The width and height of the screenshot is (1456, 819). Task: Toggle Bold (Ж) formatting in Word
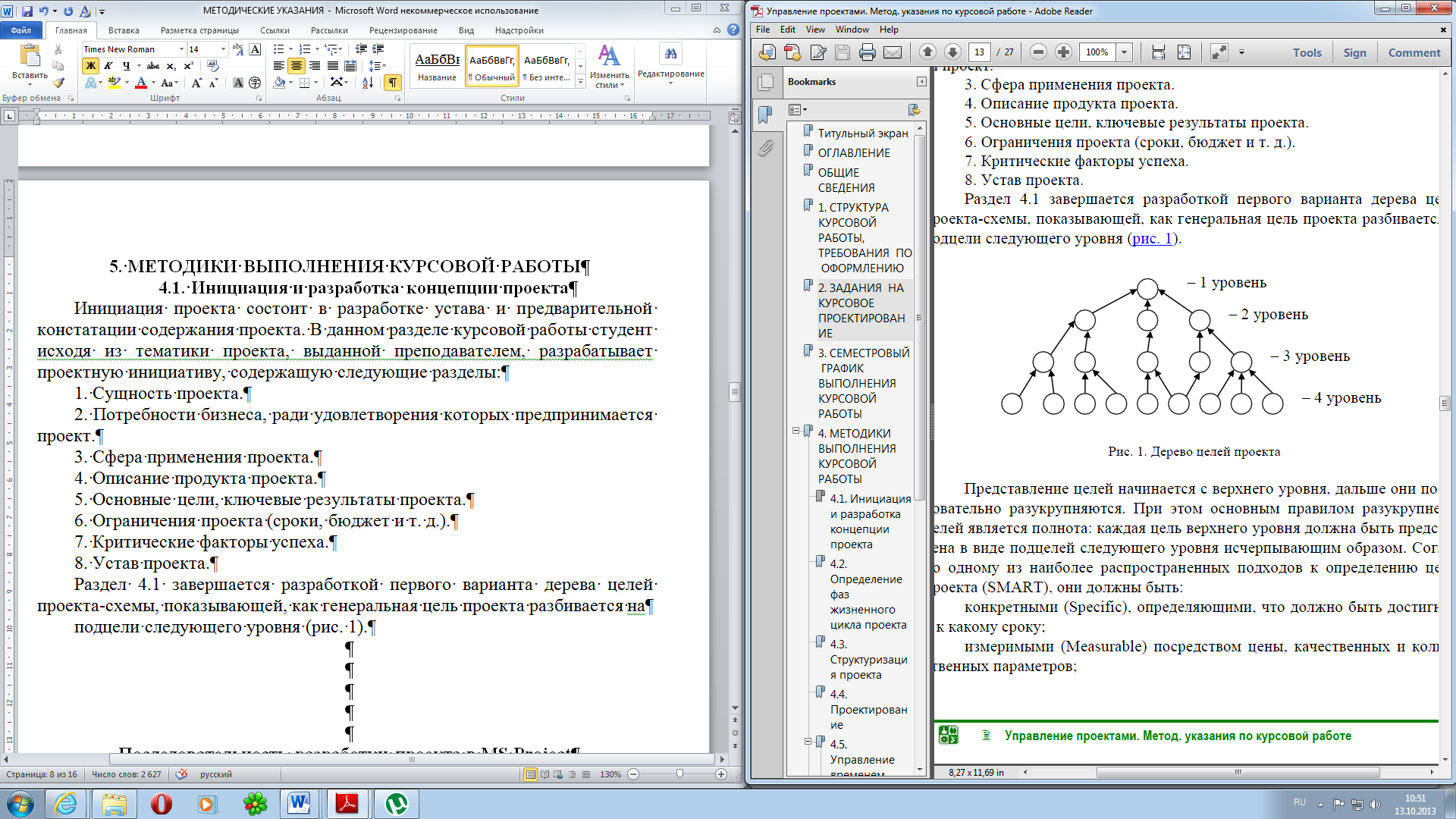point(91,66)
